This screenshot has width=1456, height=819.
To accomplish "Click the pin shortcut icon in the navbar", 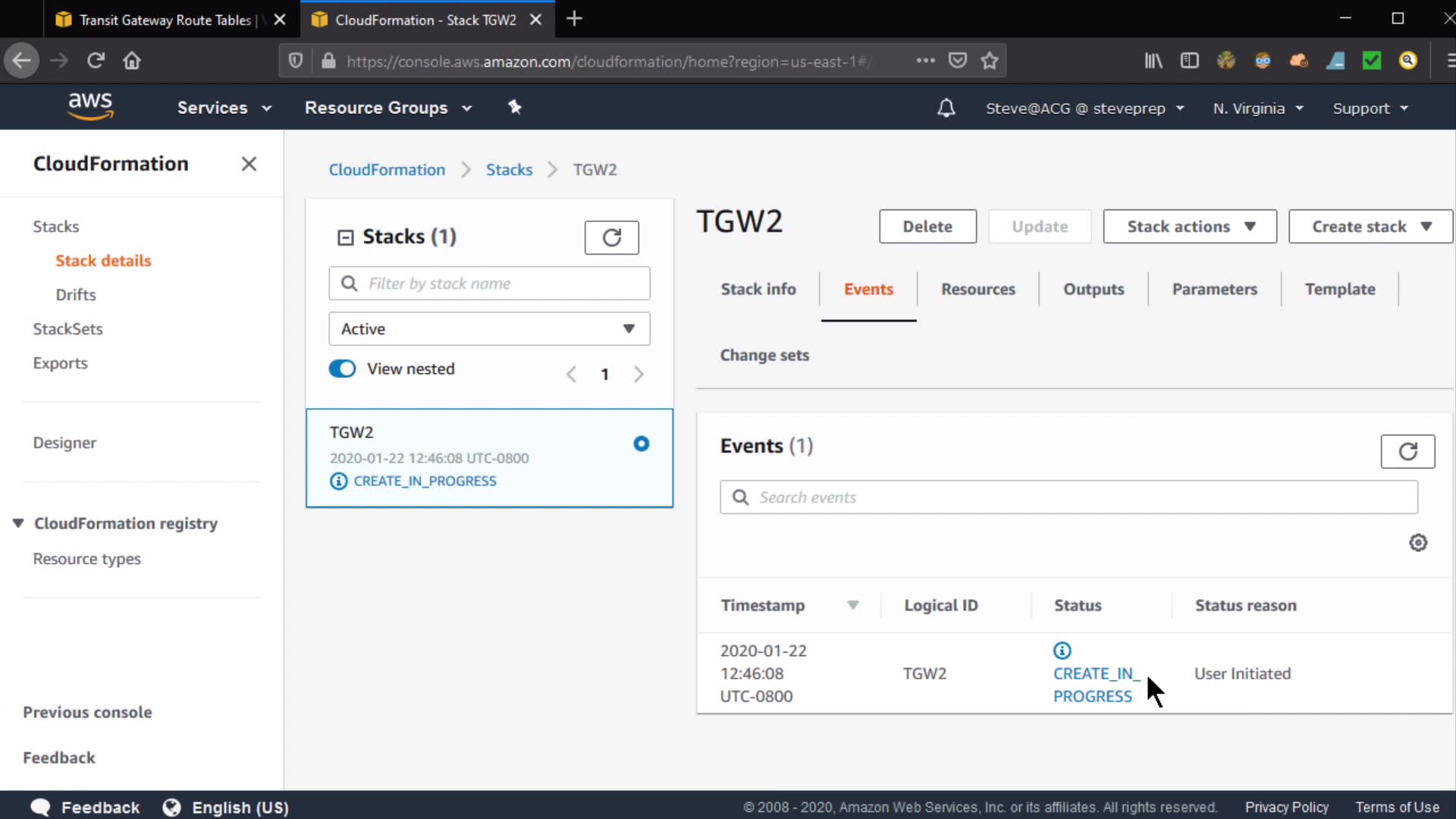I will (x=515, y=108).
